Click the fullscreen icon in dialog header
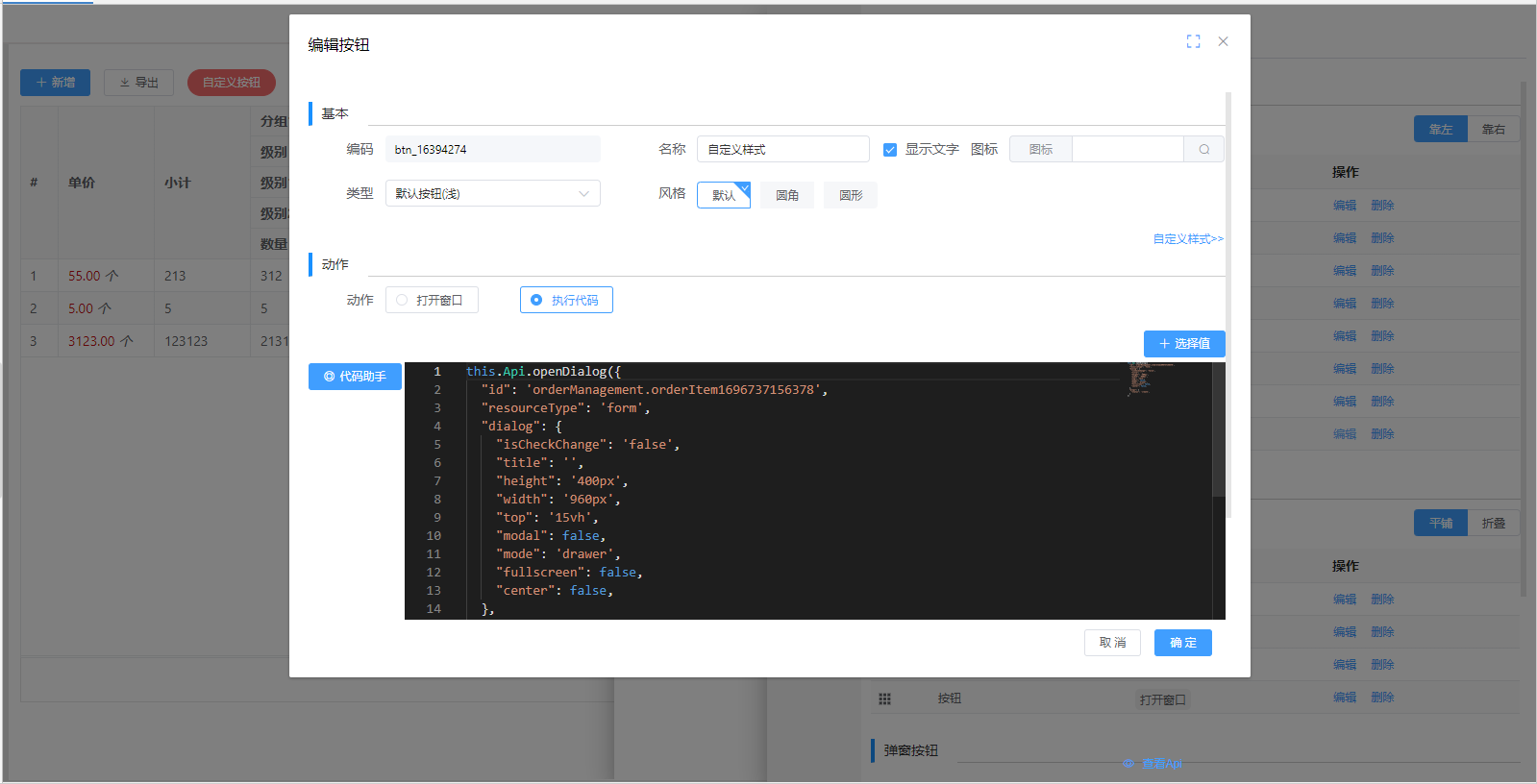The width and height of the screenshot is (1537, 784). (x=1193, y=41)
